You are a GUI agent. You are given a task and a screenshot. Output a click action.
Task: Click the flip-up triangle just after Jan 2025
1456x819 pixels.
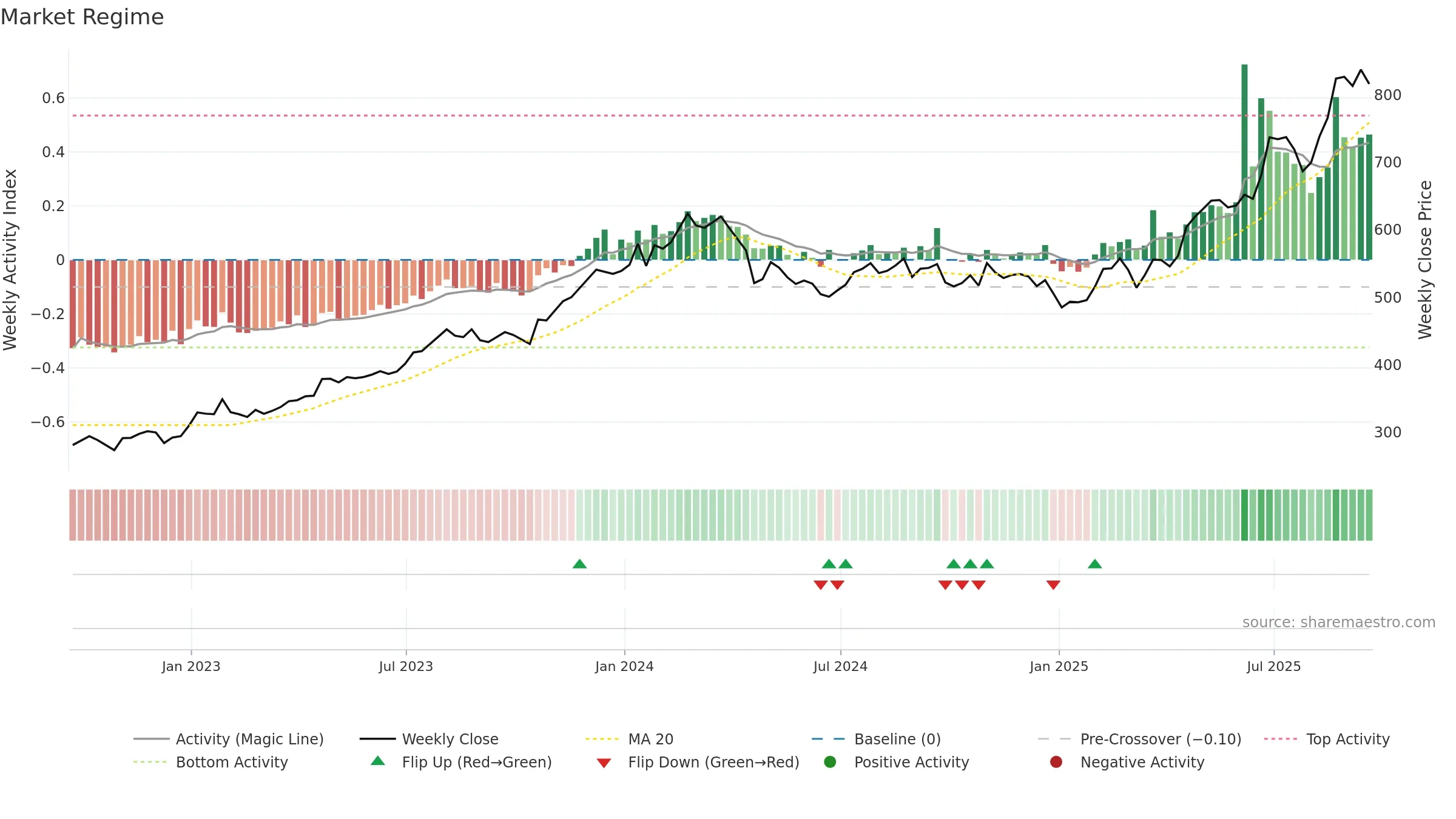(x=1094, y=564)
